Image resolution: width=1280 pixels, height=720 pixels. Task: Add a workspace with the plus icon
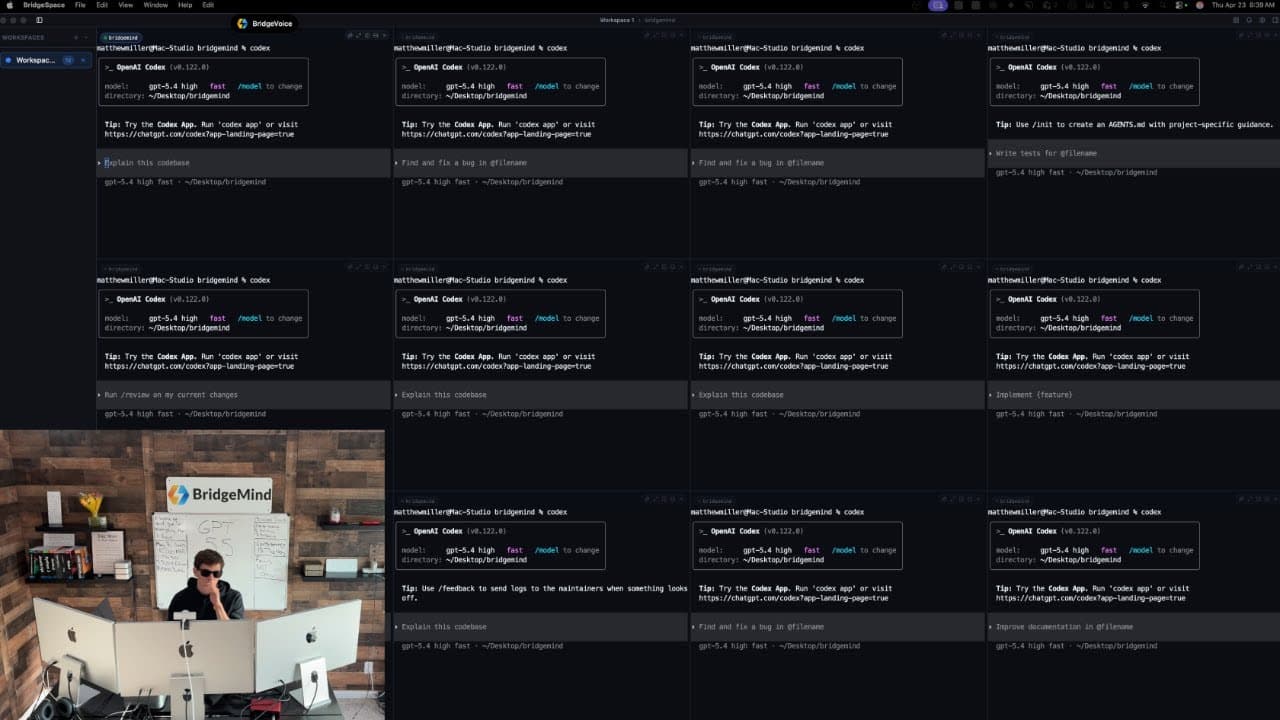(x=75, y=38)
